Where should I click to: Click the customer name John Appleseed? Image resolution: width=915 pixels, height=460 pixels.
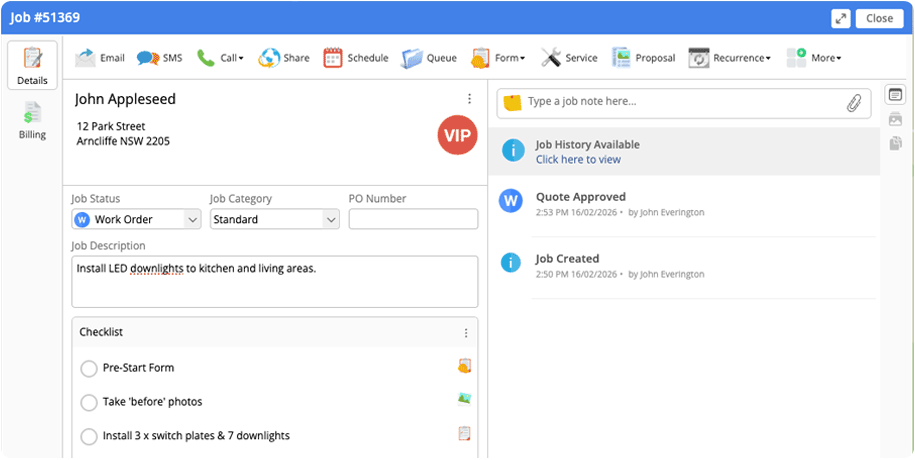click(125, 99)
